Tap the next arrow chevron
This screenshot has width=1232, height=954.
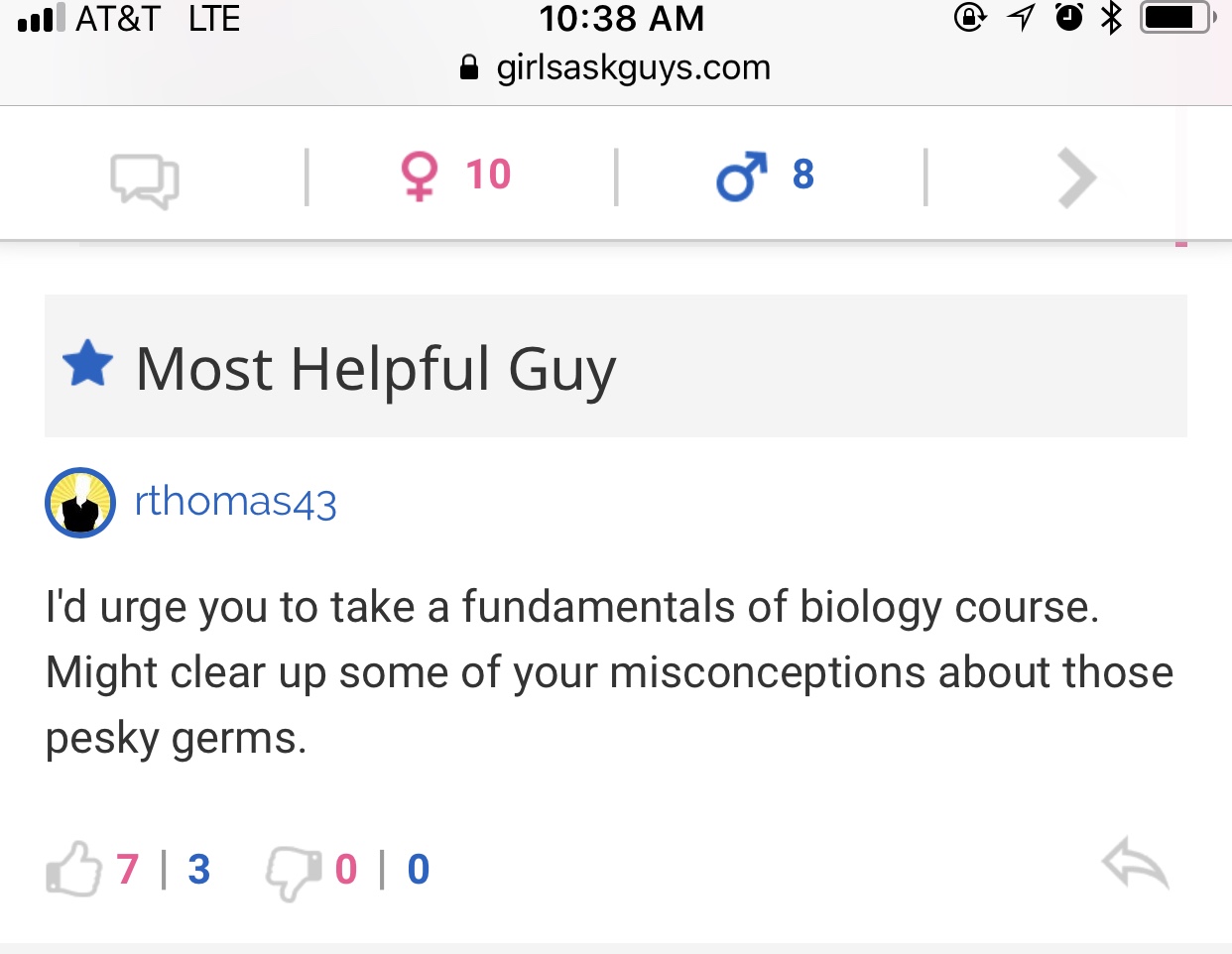pos(1076,179)
